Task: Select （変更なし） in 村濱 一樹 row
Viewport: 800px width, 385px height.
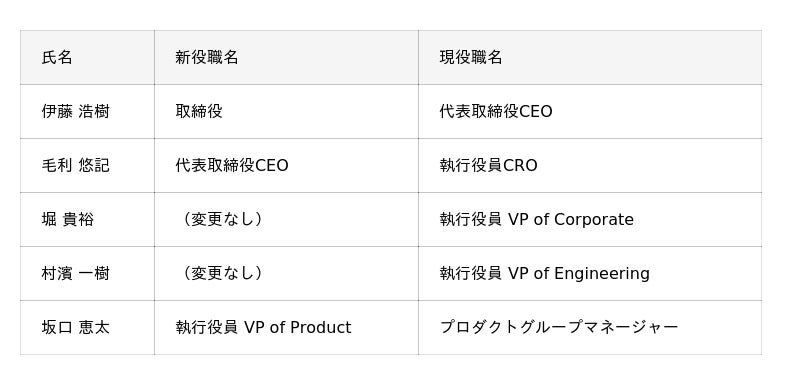Action: coord(286,273)
